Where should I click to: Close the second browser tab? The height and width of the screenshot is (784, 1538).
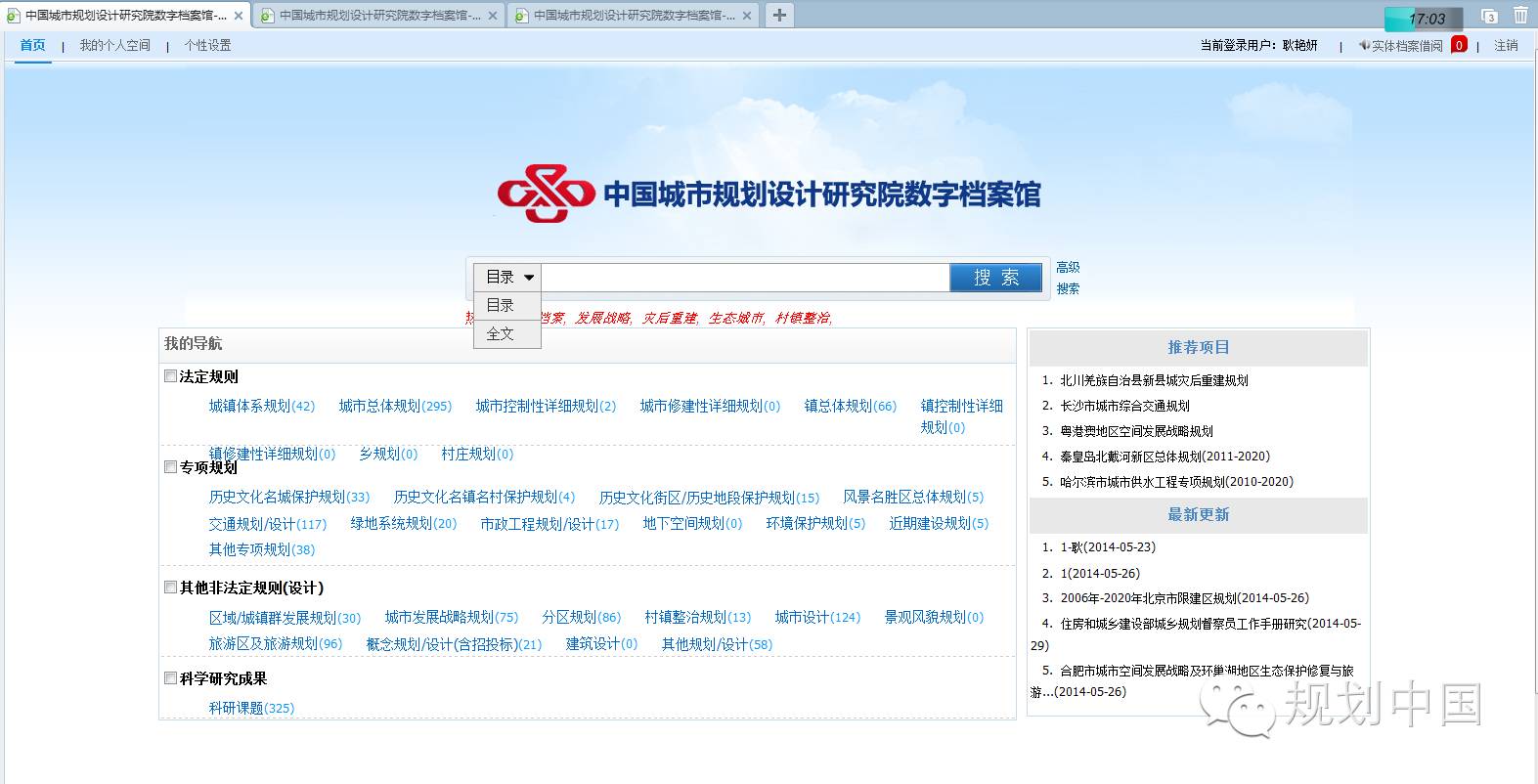(x=492, y=16)
